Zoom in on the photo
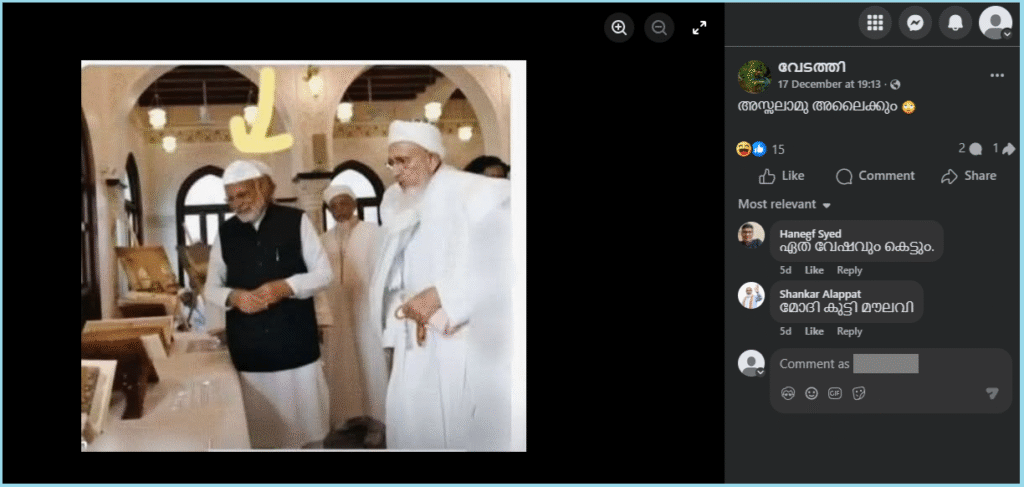 pyautogui.click(x=619, y=28)
